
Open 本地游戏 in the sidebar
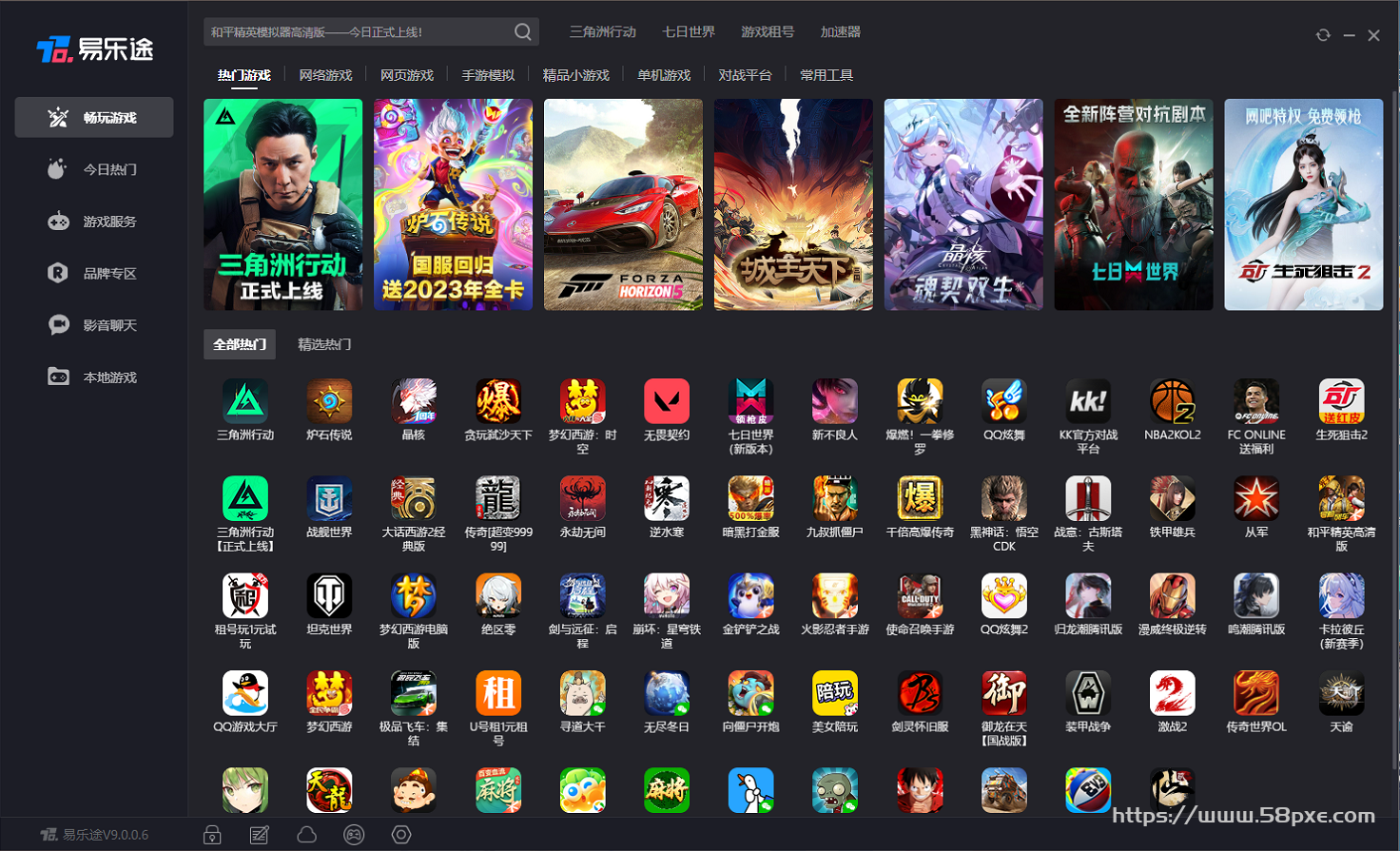[x=94, y=377]
